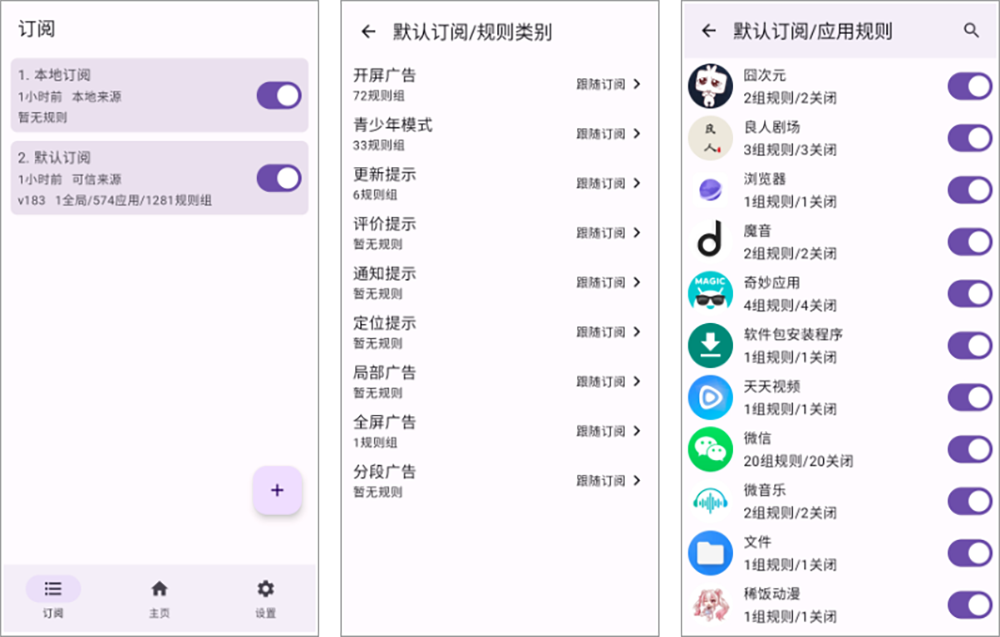
Task: Select the 软件包安装程序 app icon
Action: [710, 343]
